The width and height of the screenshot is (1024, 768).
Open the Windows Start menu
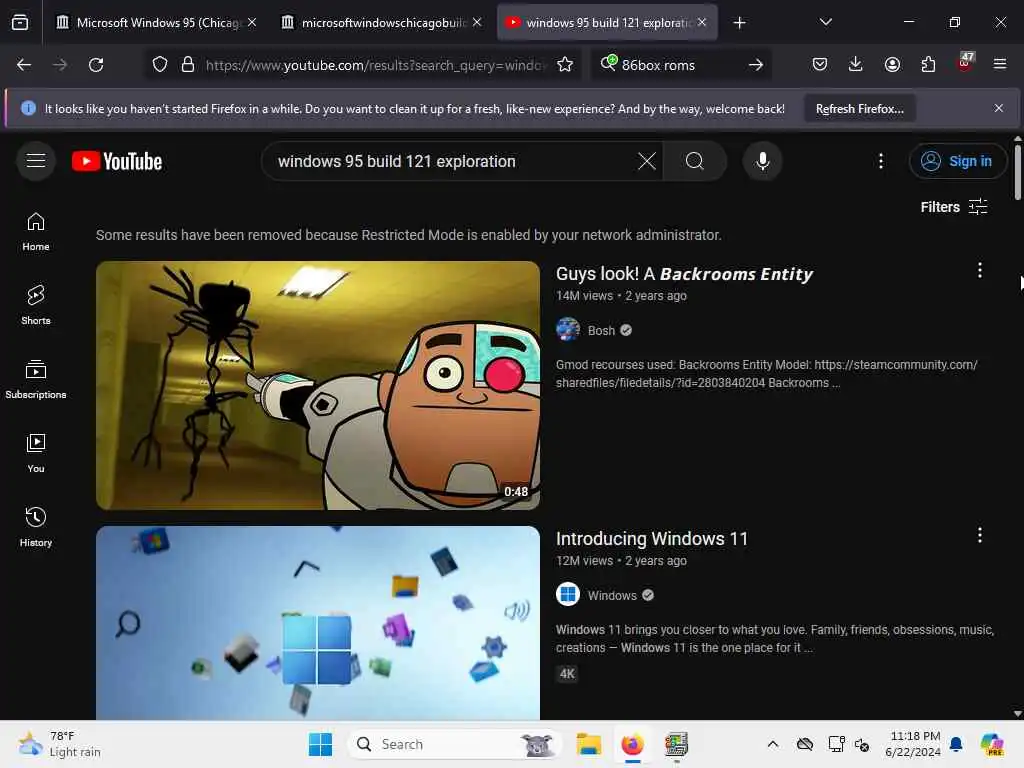(x=320, y=744)
